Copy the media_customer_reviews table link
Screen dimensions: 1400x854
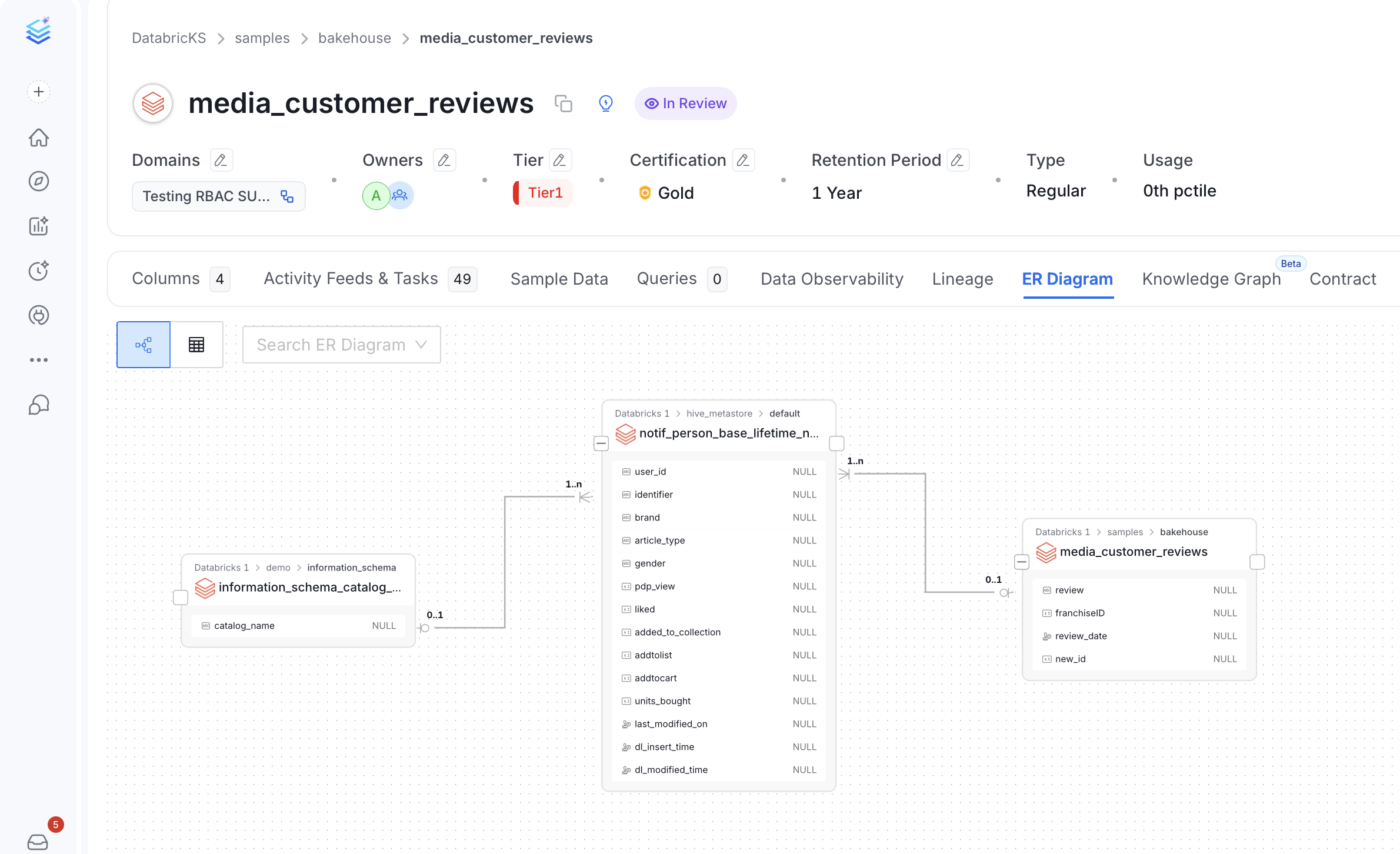[564, 104]
